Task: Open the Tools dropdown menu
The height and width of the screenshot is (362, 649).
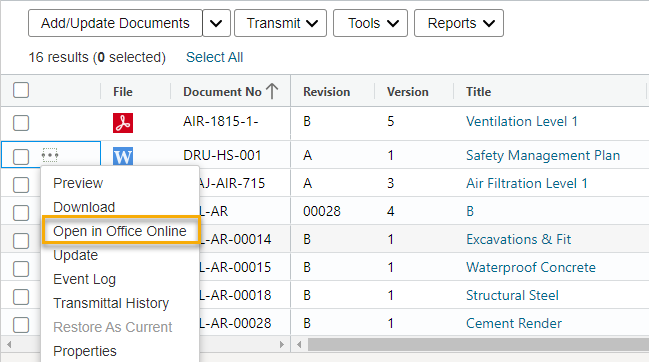Action: pos(370,23)
